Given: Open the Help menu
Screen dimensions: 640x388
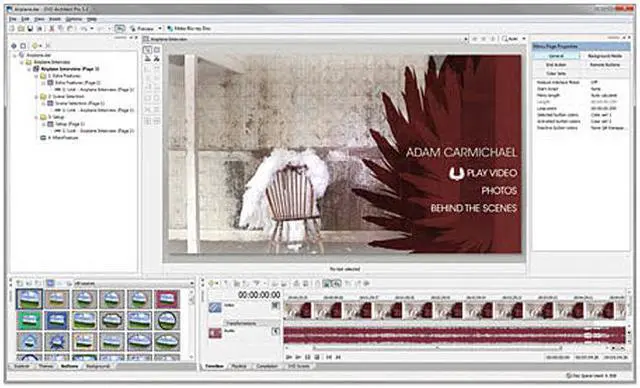Looking at the screenshot, I should [x=92, y=19].
